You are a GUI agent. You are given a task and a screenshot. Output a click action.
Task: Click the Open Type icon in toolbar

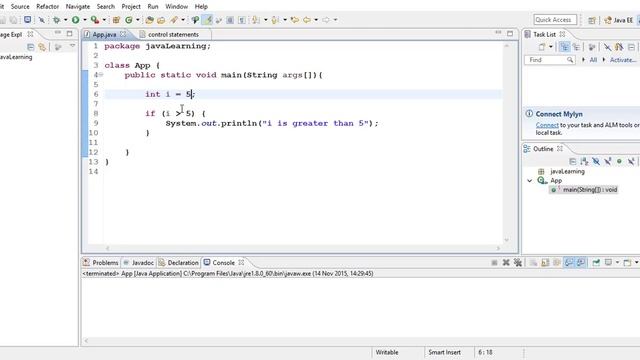tap(149, 20)
